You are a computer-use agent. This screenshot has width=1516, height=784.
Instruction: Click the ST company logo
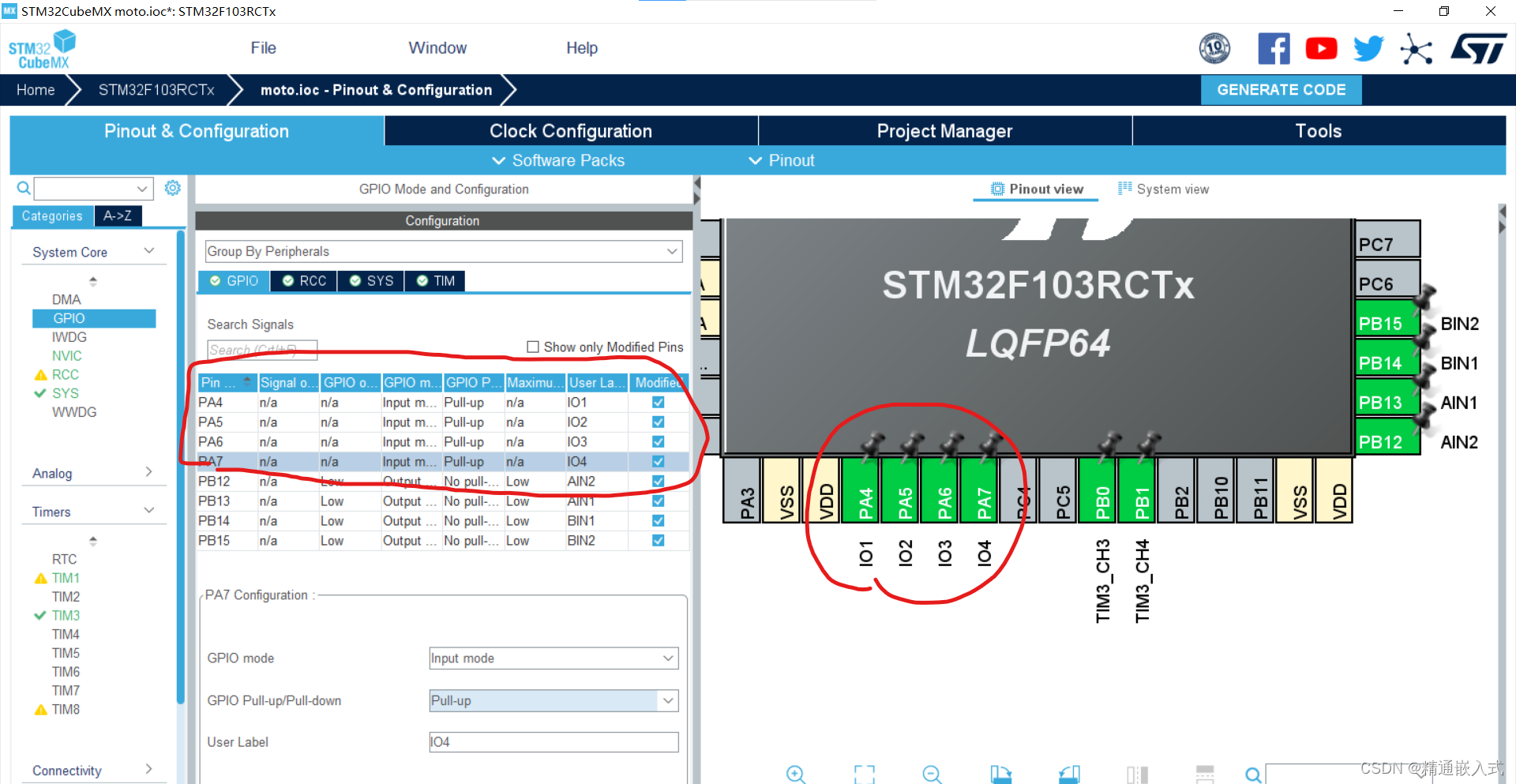1478,49
